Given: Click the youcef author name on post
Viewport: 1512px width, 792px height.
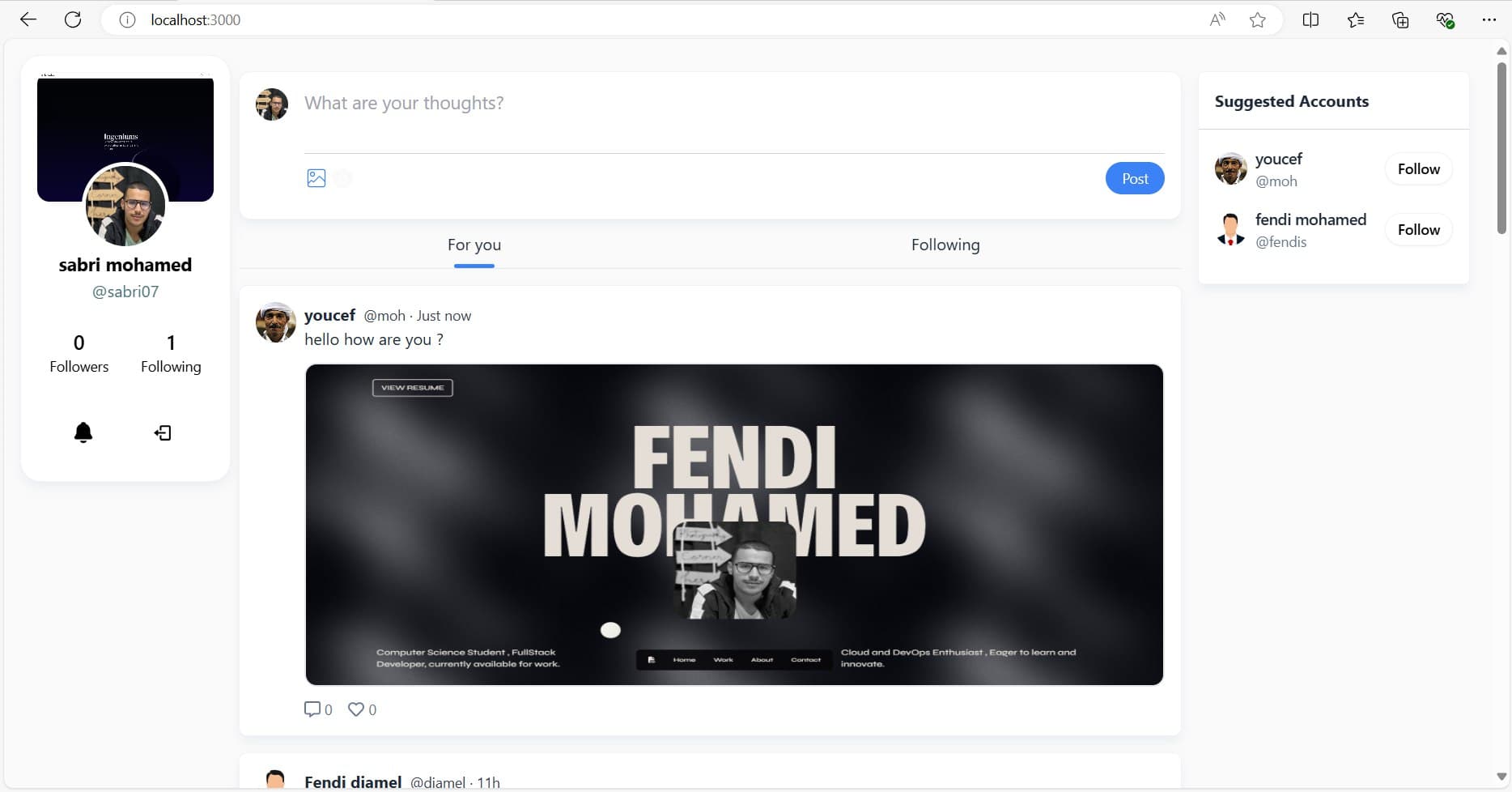Looking at the screenshot, I should (329, 315).
